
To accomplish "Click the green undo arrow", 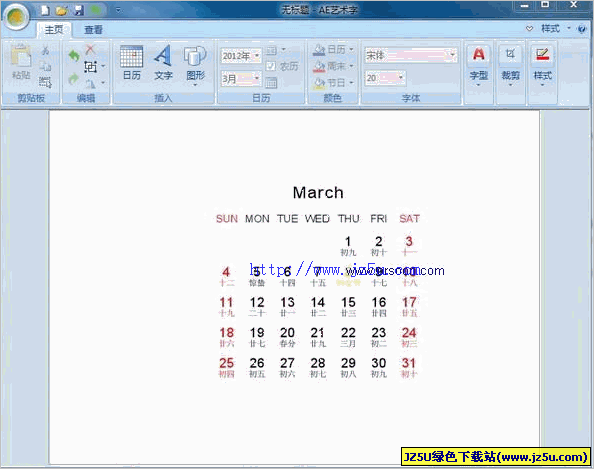I will pos(74,56).
